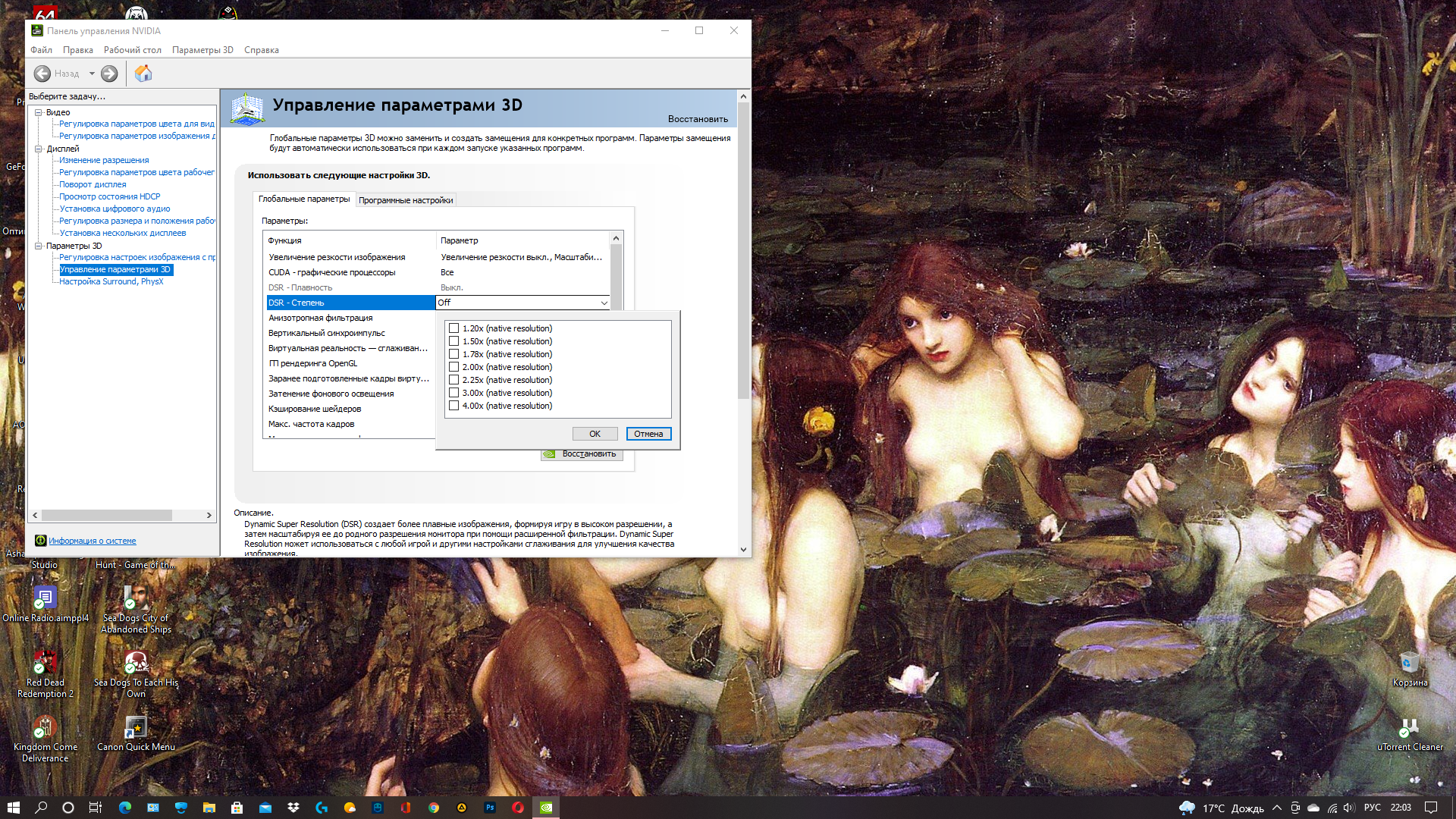Select Поворот дисплея in task tree

(93, 184)
